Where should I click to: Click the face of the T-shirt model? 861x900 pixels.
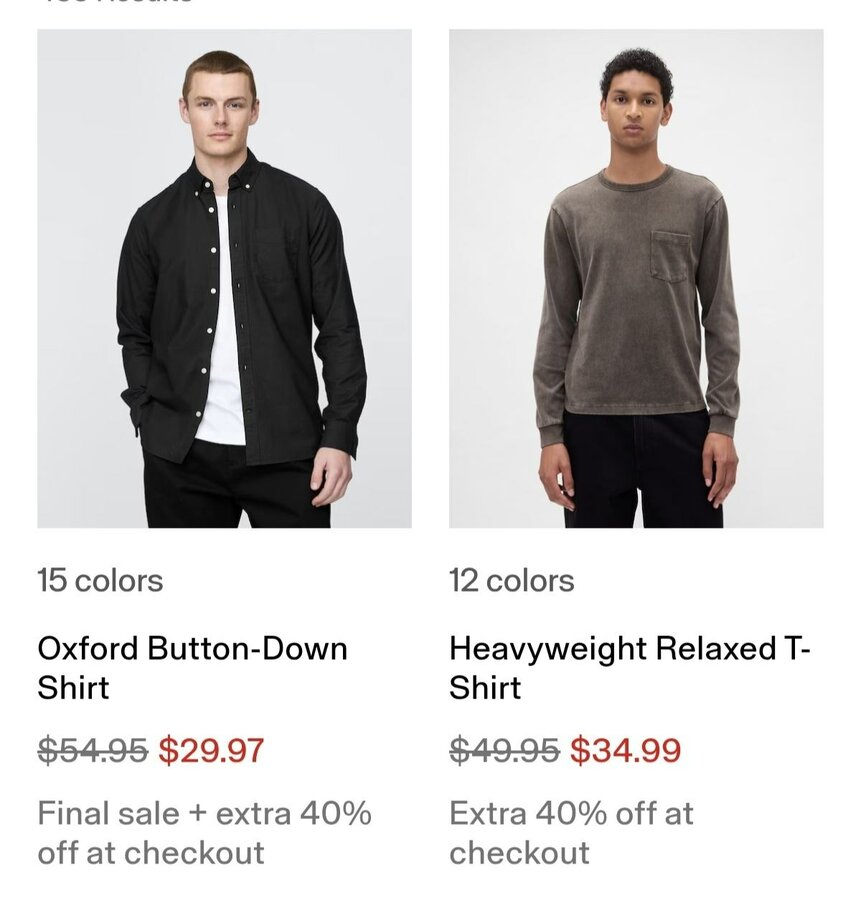(x=636, y=115)
